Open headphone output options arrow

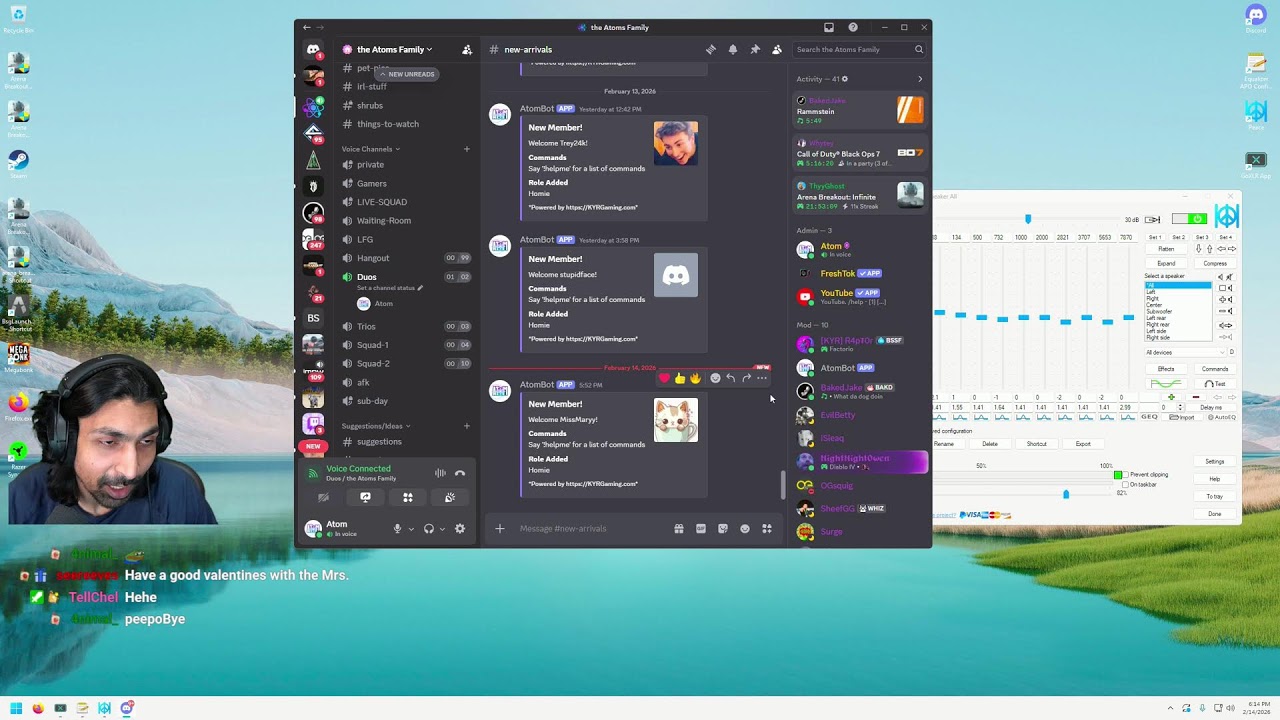442,529
